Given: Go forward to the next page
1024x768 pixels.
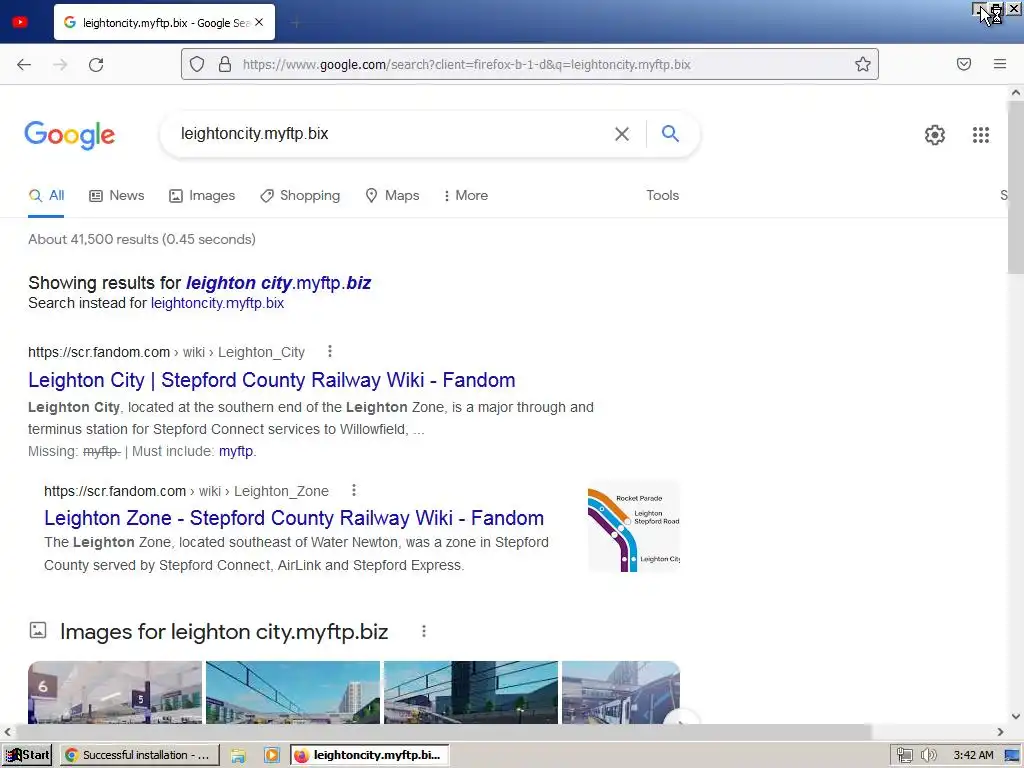Looking at the screenshot, I should (x=60, y=64).
